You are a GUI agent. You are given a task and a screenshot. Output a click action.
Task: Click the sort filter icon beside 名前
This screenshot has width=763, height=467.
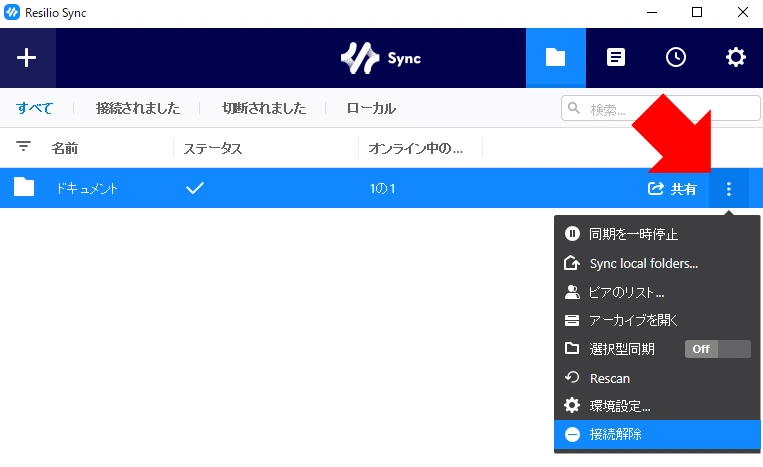(x=23, y=146)
